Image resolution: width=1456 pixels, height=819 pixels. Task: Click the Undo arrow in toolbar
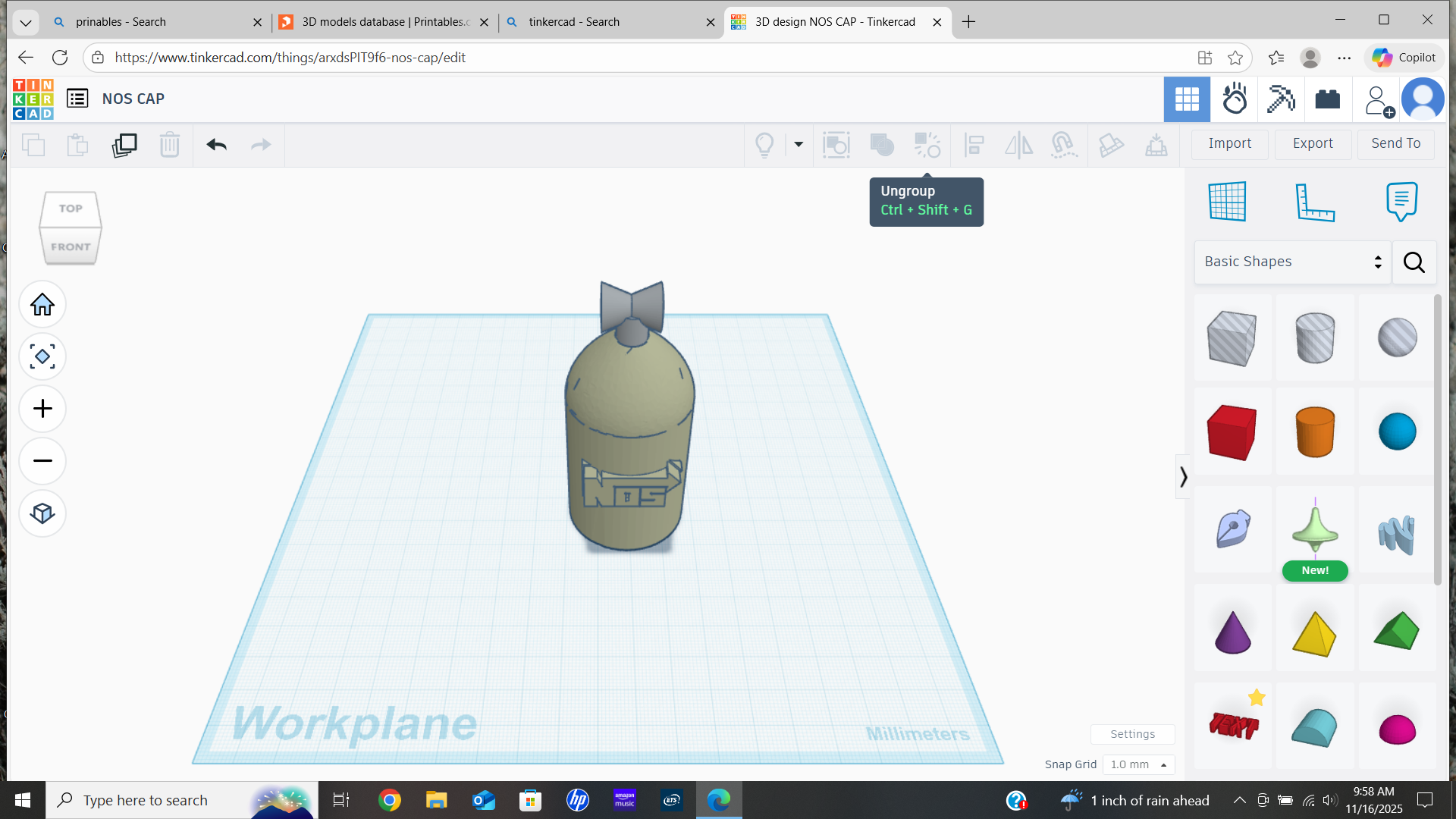(217, 144)
